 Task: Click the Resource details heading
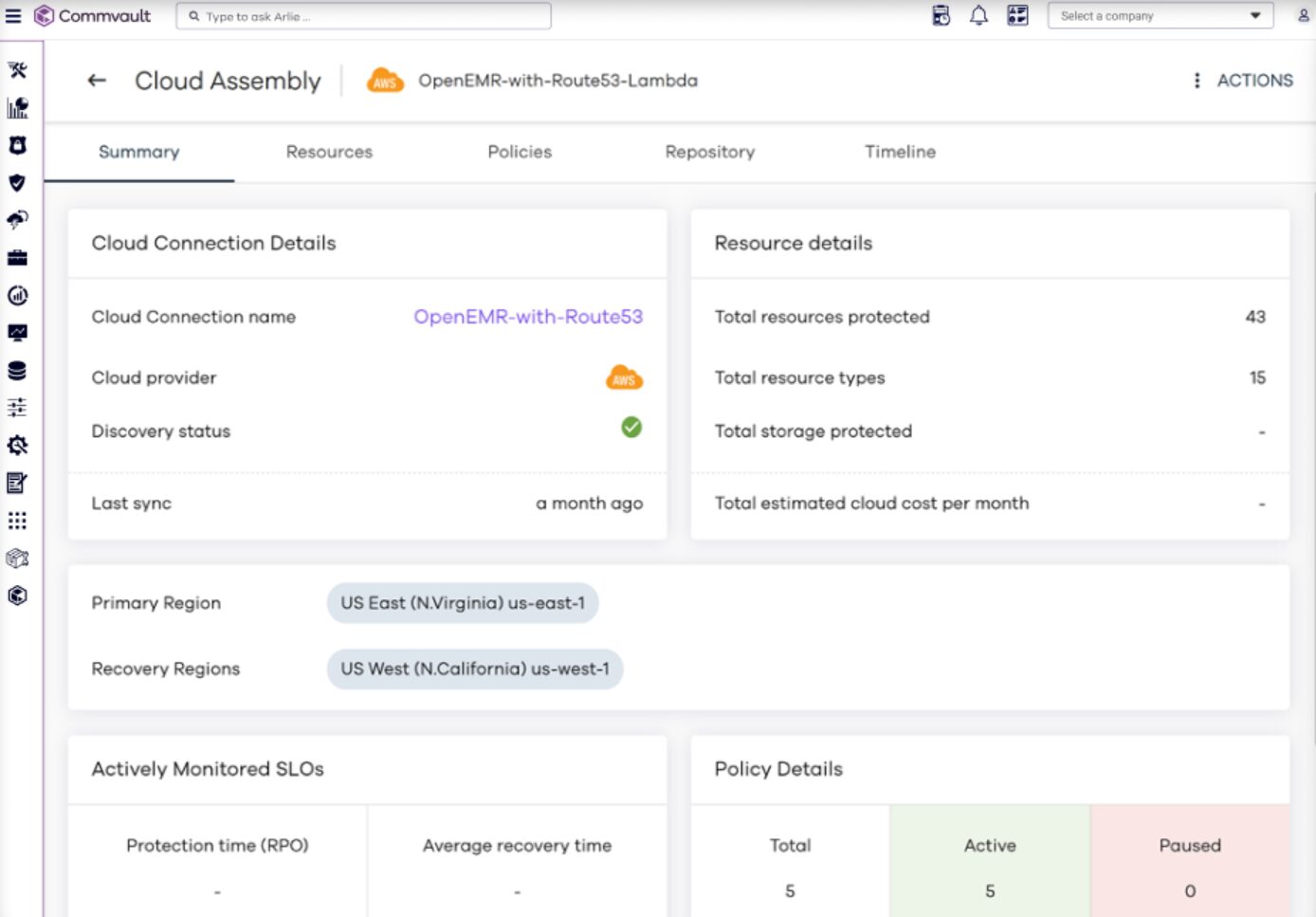coord(794,243)
